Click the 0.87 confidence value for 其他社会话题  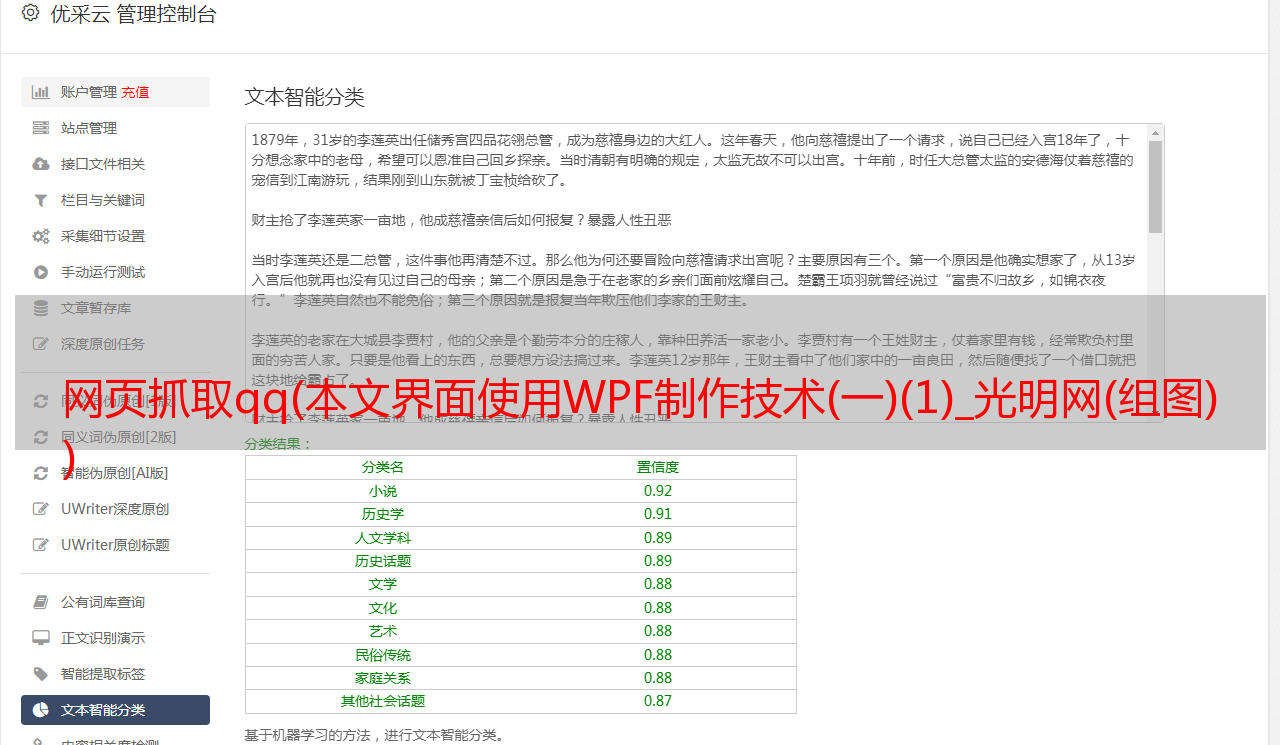click(658, 701)
